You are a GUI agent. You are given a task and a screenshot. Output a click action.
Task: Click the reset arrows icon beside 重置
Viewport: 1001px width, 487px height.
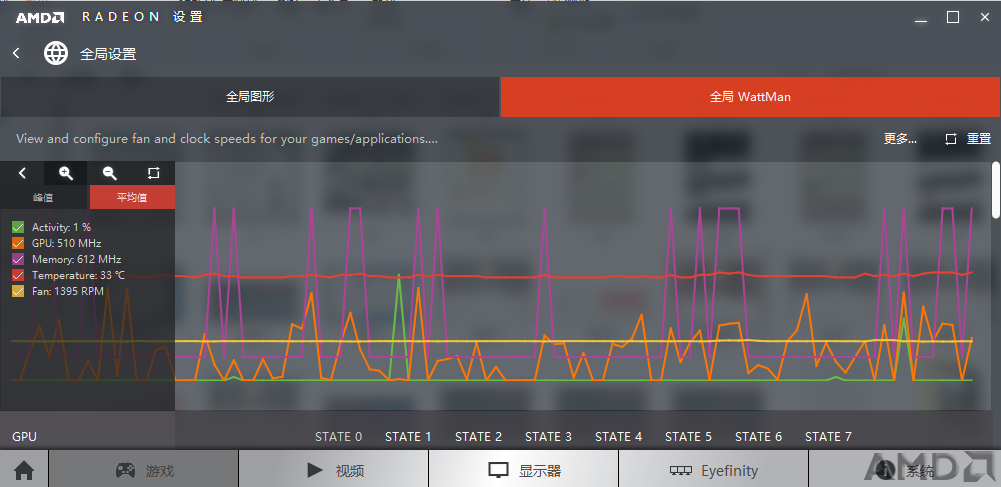(x=951, y=139)
